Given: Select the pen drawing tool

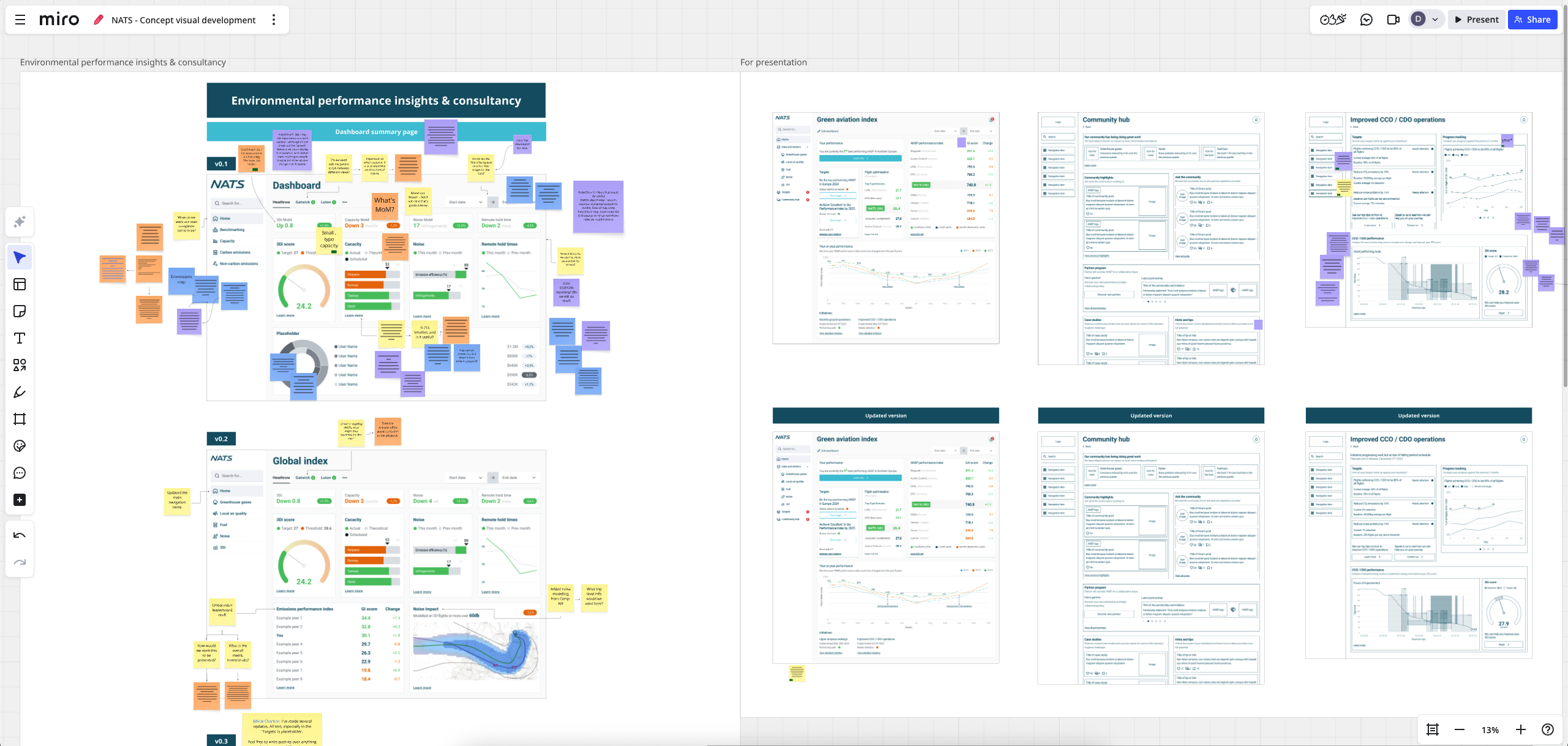Looking at the screenshot, I should (20, 392).
